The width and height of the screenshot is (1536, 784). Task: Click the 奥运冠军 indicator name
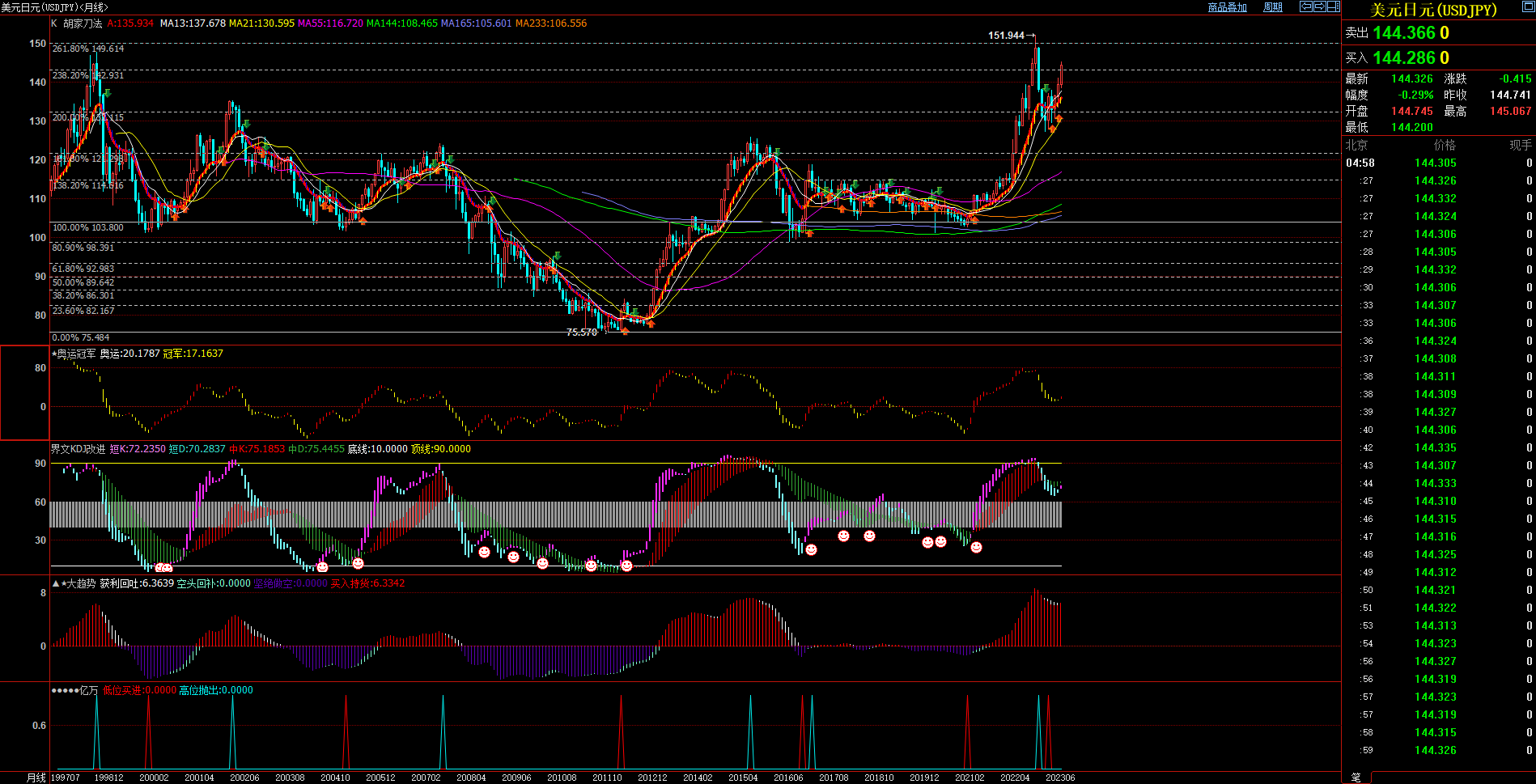[76, 354]
